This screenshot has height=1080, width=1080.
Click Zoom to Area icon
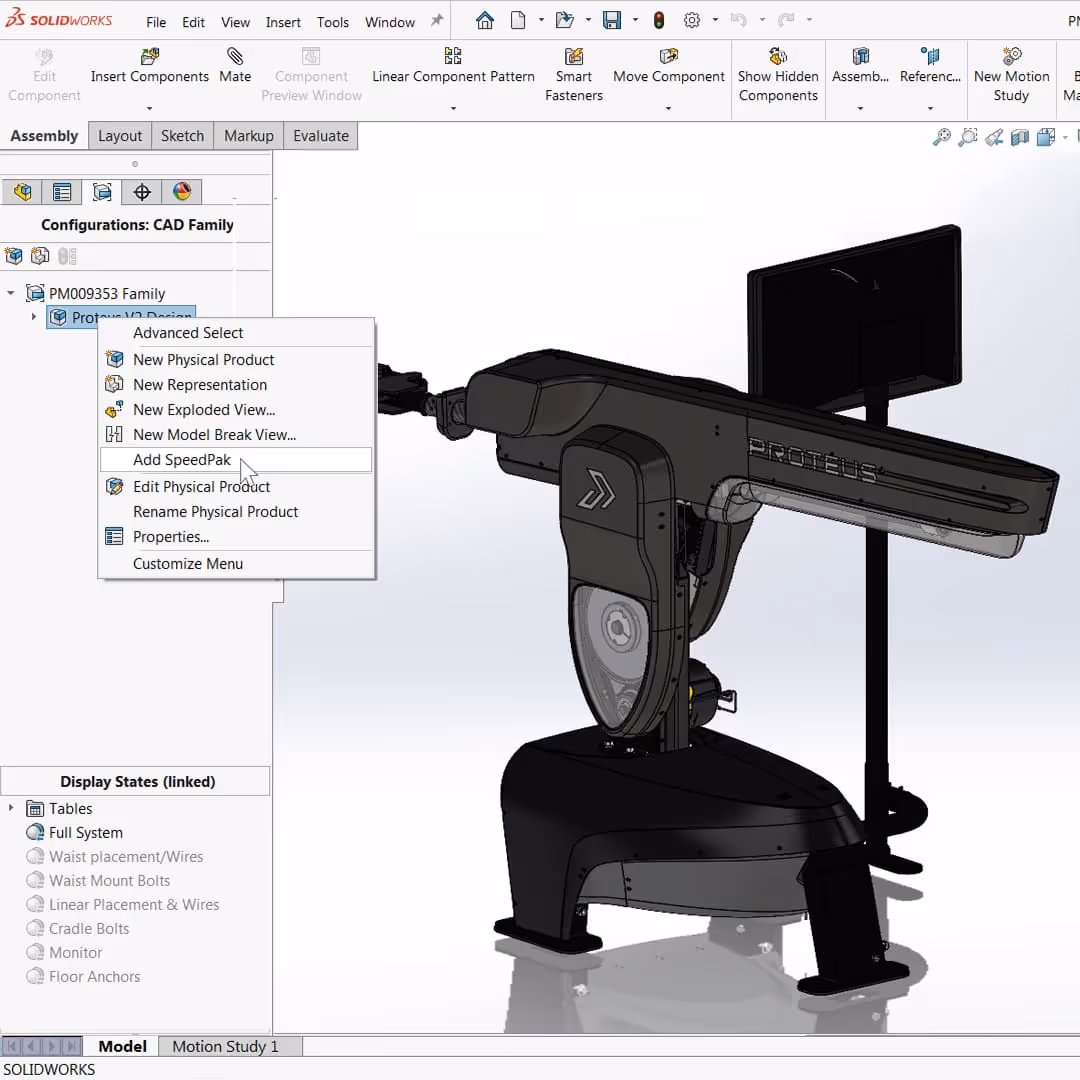click(x=968, y=137)
